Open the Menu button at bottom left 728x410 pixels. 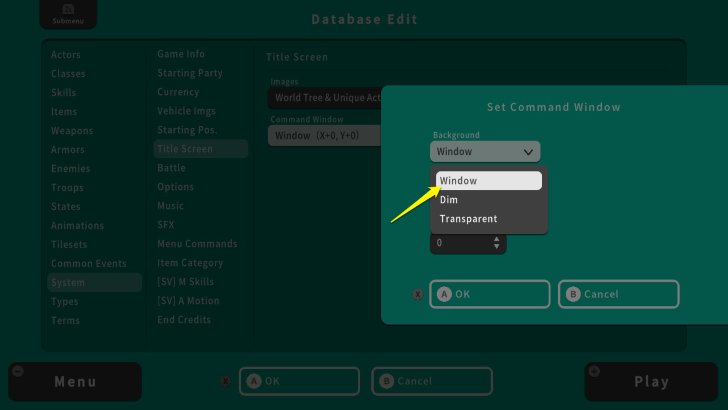(75, 382)
